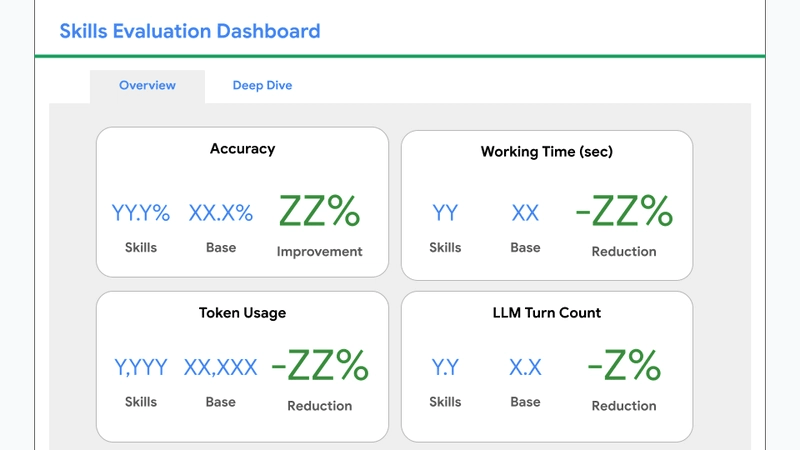Click the Skills label under Accuracy
The width and height of the screenshot is (800, 450).
pos(141,247)
